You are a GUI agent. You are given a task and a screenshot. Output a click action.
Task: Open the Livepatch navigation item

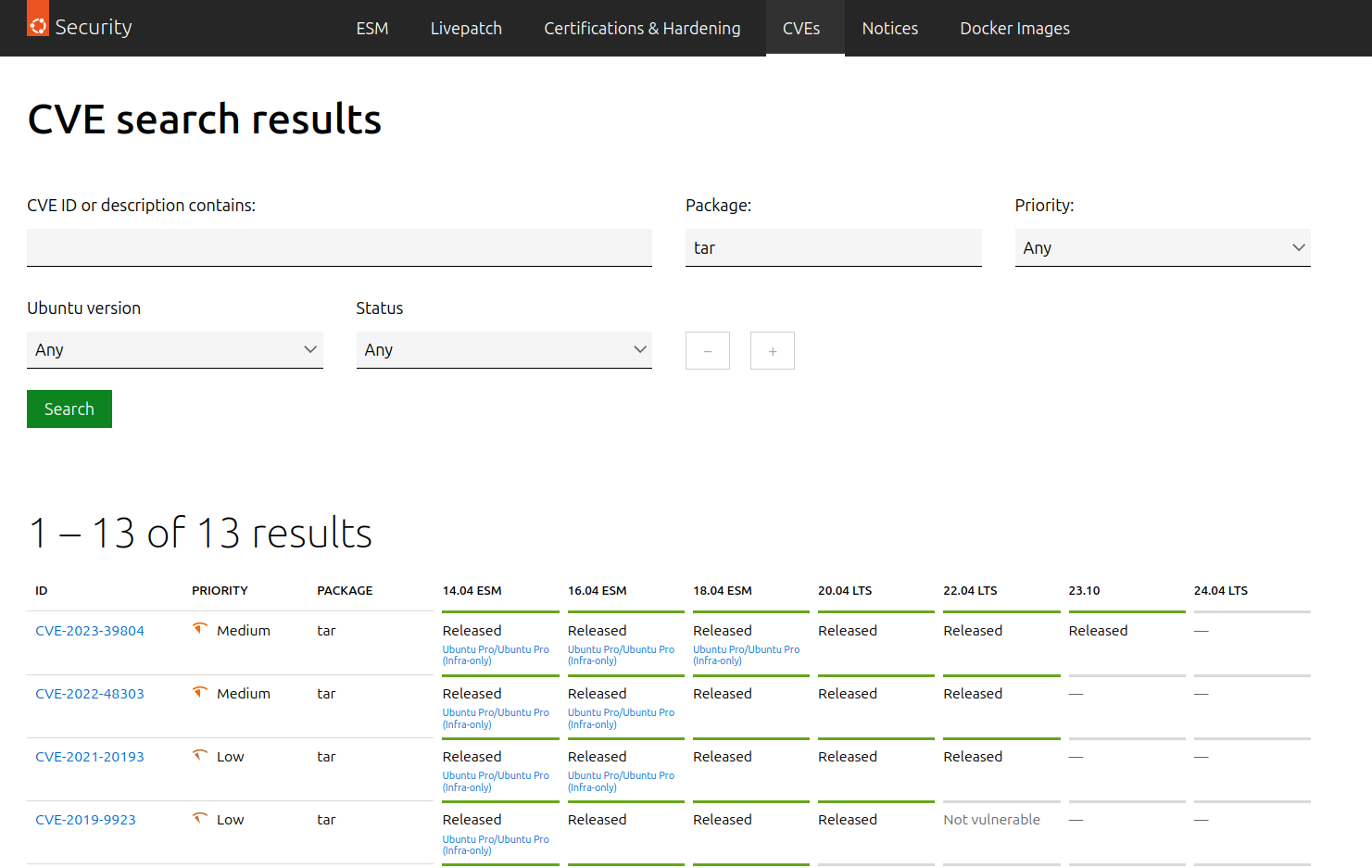[466, 29]
